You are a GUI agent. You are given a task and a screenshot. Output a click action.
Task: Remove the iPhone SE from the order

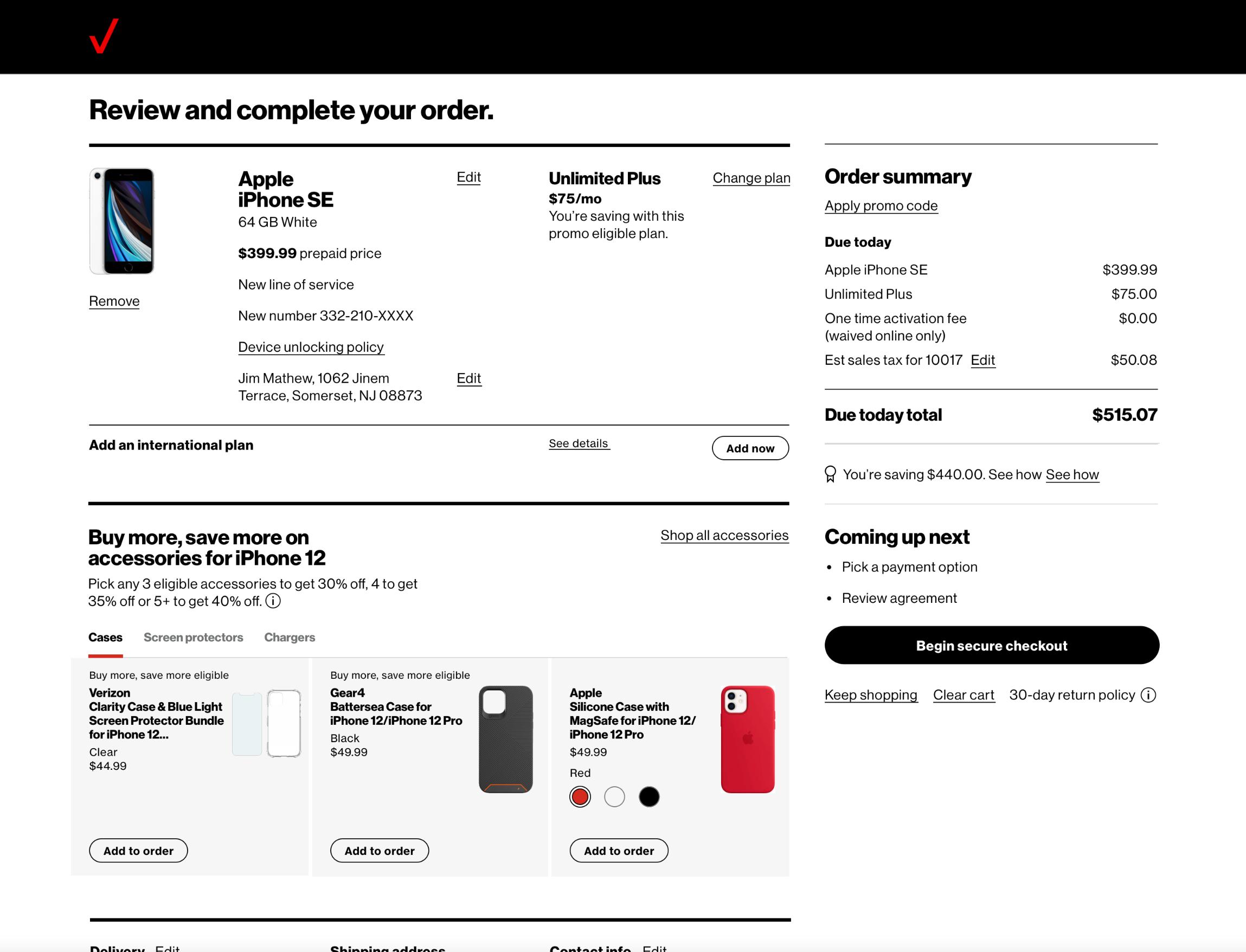[114, 301]
